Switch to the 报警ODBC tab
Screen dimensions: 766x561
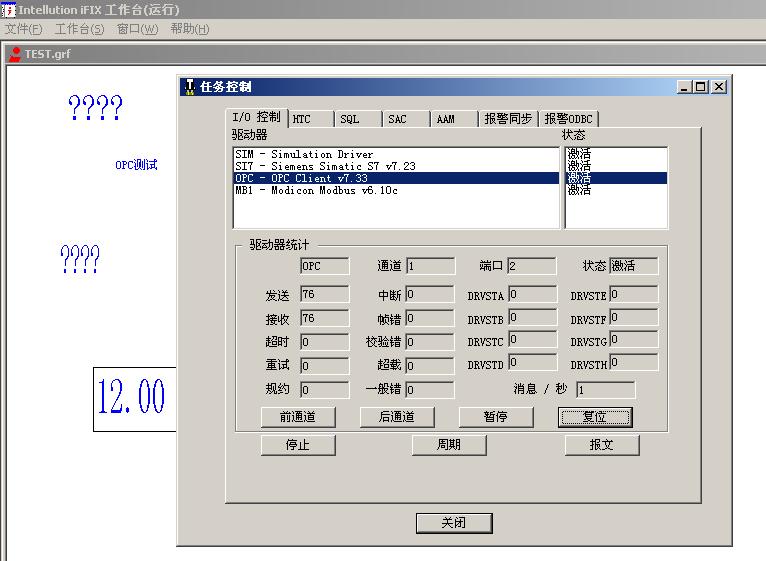pyautogui.click(x=568, y=119)
